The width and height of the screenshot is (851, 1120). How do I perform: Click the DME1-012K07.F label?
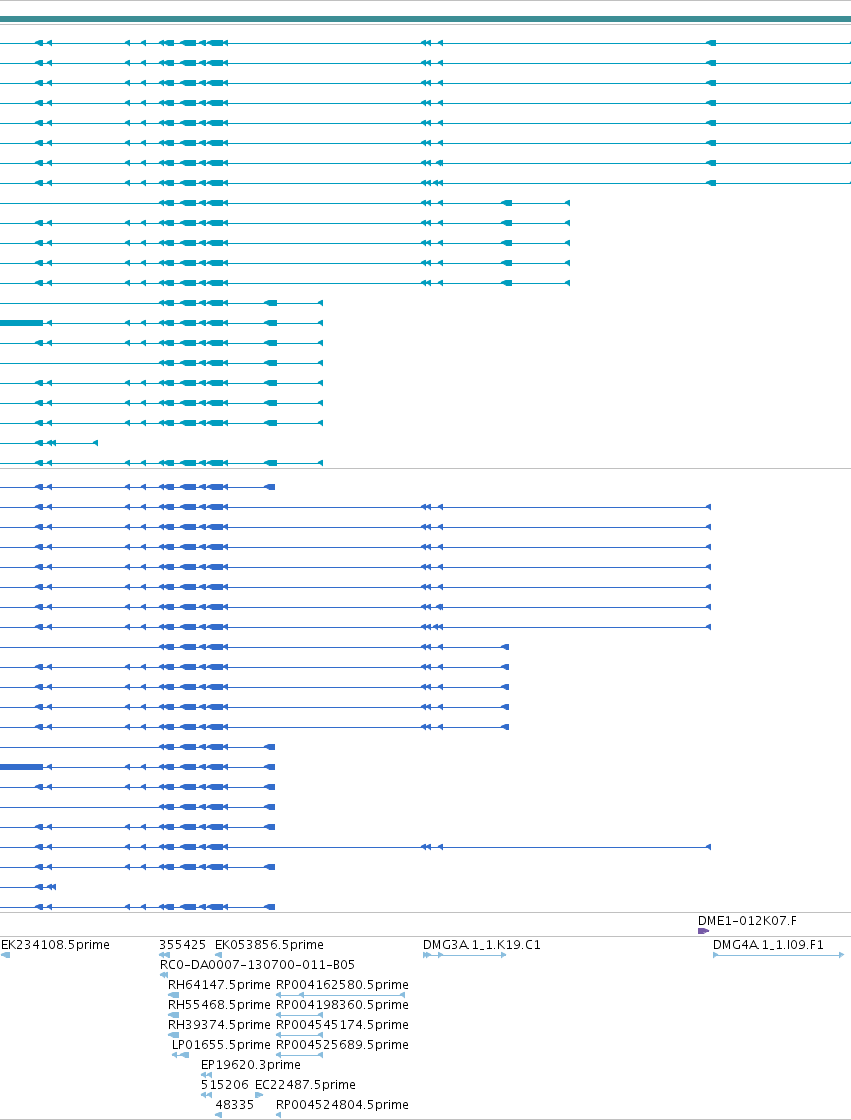tap(747, 921)
